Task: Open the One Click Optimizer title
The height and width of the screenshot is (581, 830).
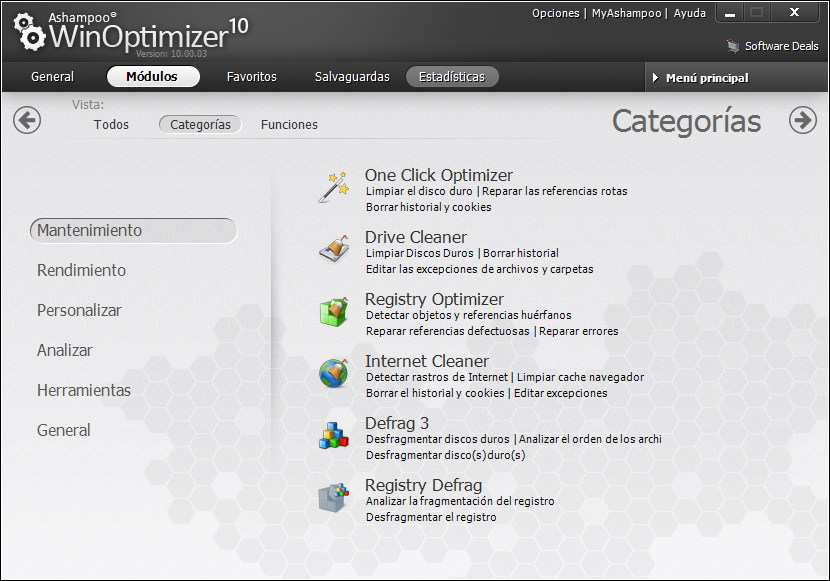Action: pos(439,175)
